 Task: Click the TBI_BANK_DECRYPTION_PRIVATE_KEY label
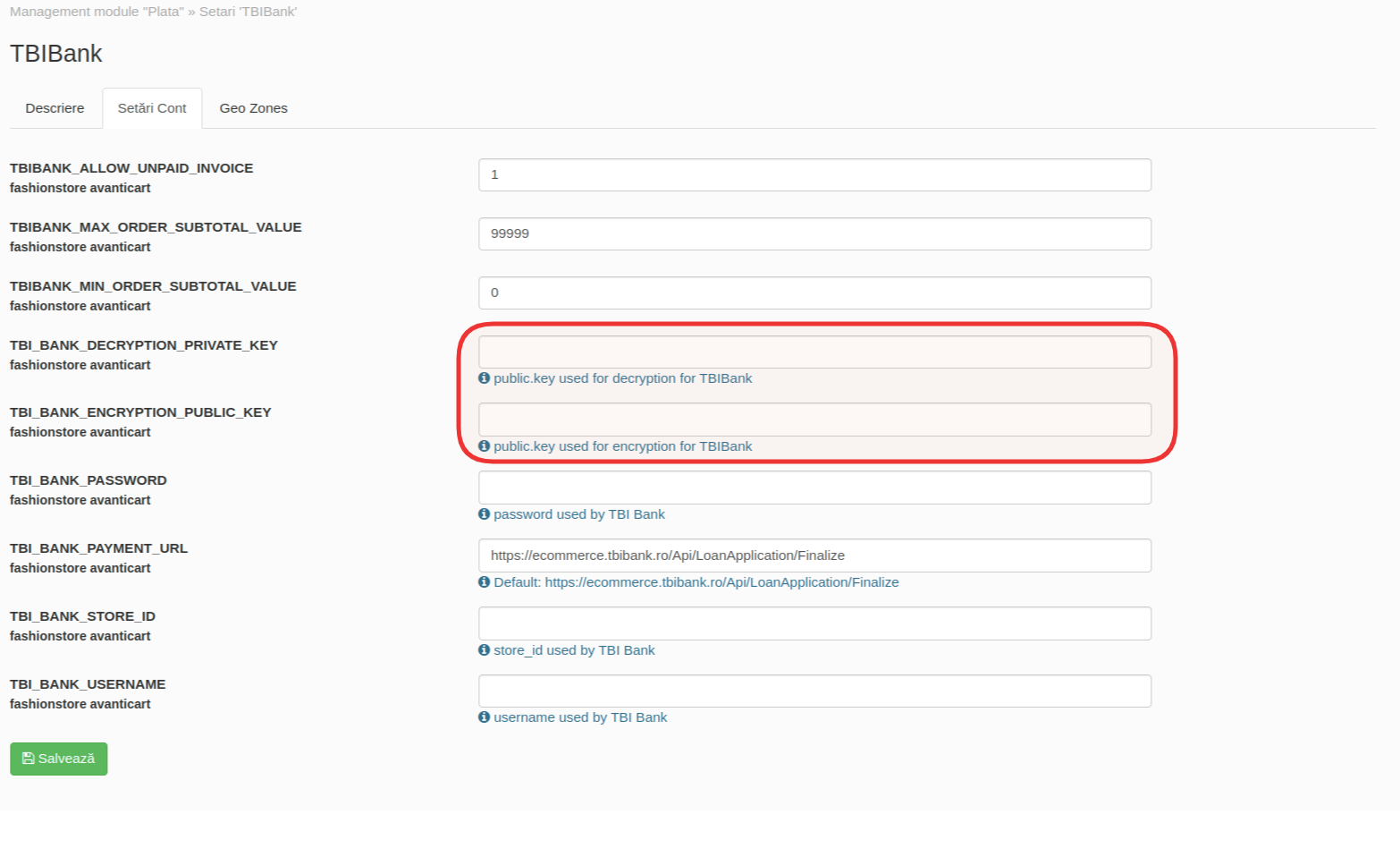pyautogui.click(x=144, y=345)
